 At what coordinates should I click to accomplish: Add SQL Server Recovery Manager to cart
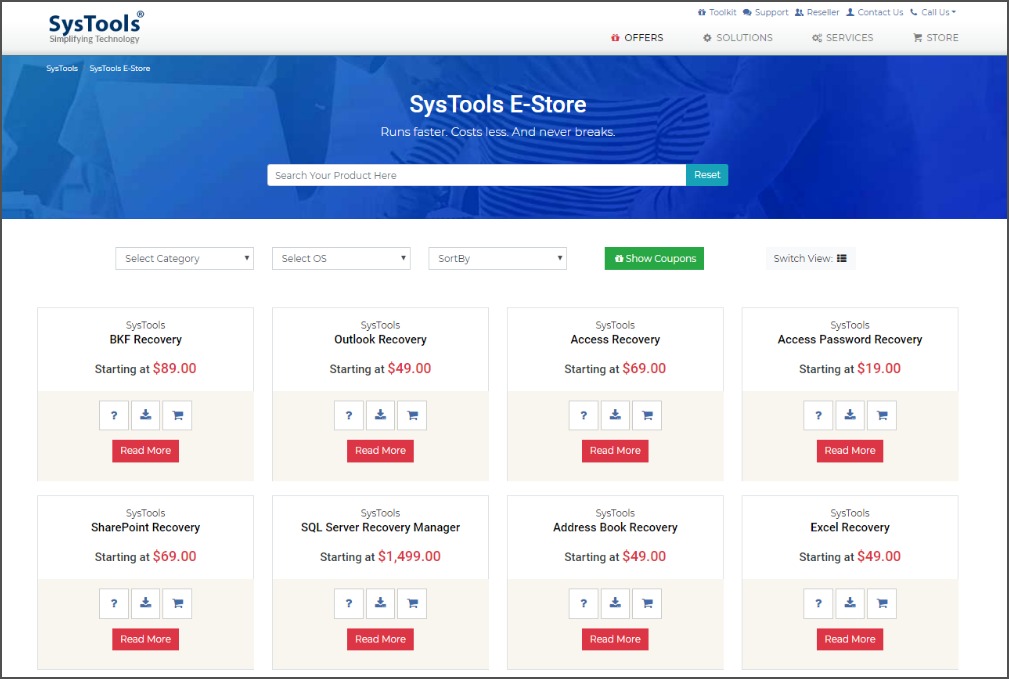[x=412, y=604]
